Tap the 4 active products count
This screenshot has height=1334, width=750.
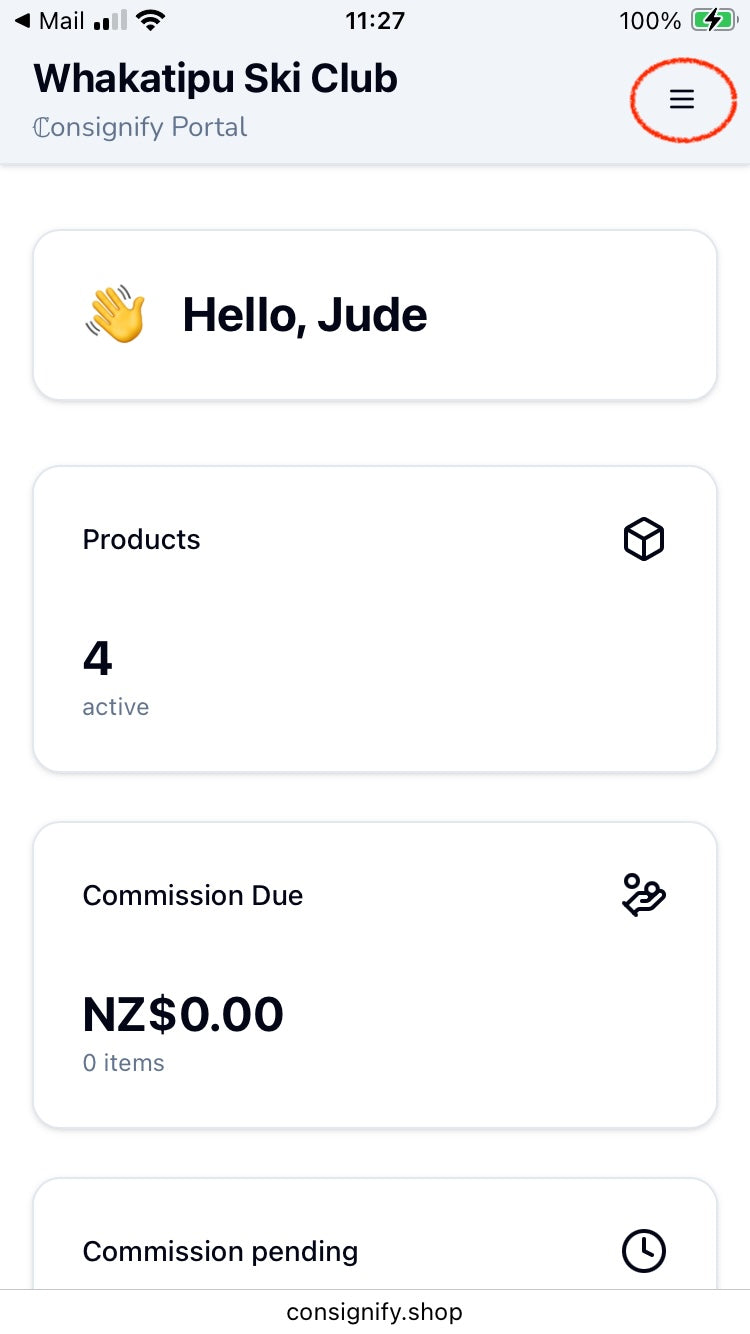click(x=98, y=659)
